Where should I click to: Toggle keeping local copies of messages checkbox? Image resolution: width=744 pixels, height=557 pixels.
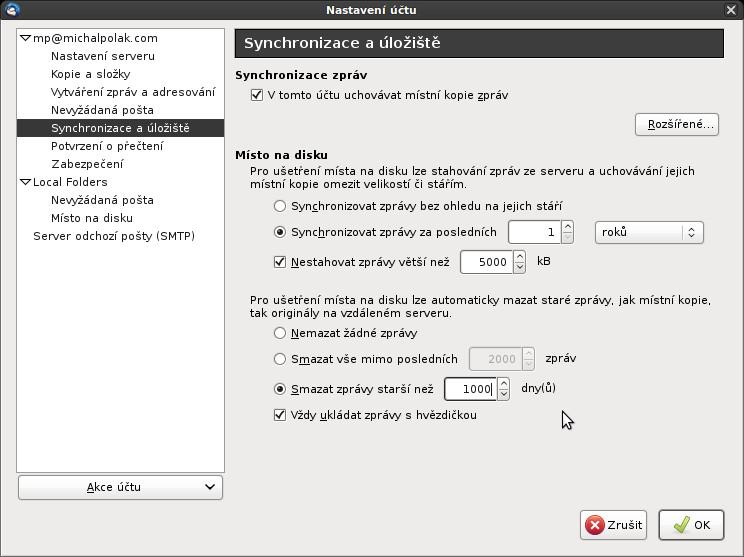(x=257, y=95)
